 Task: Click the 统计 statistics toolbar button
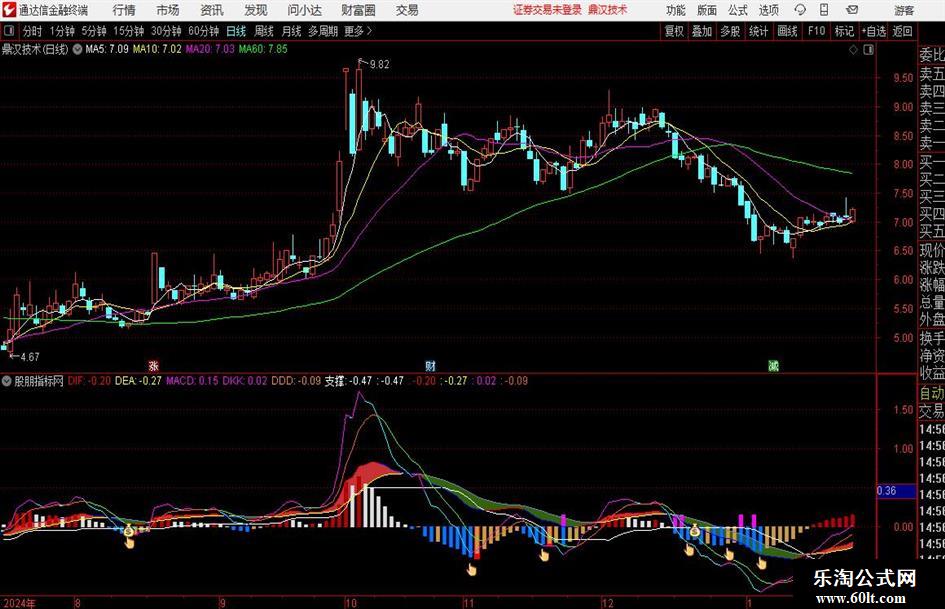(x=759, y=31)
